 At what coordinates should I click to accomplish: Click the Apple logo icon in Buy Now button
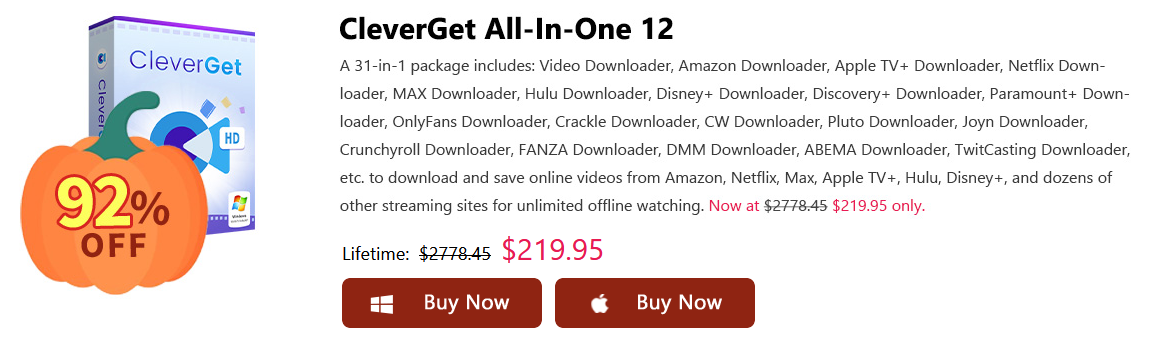click(x=598, y=303)
